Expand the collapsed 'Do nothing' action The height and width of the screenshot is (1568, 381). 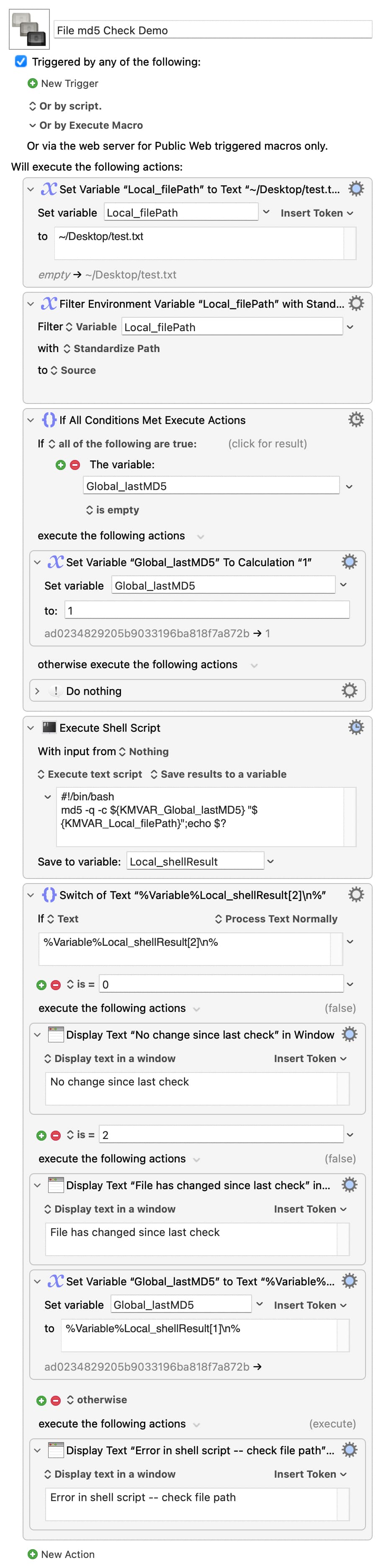[37, 691]
